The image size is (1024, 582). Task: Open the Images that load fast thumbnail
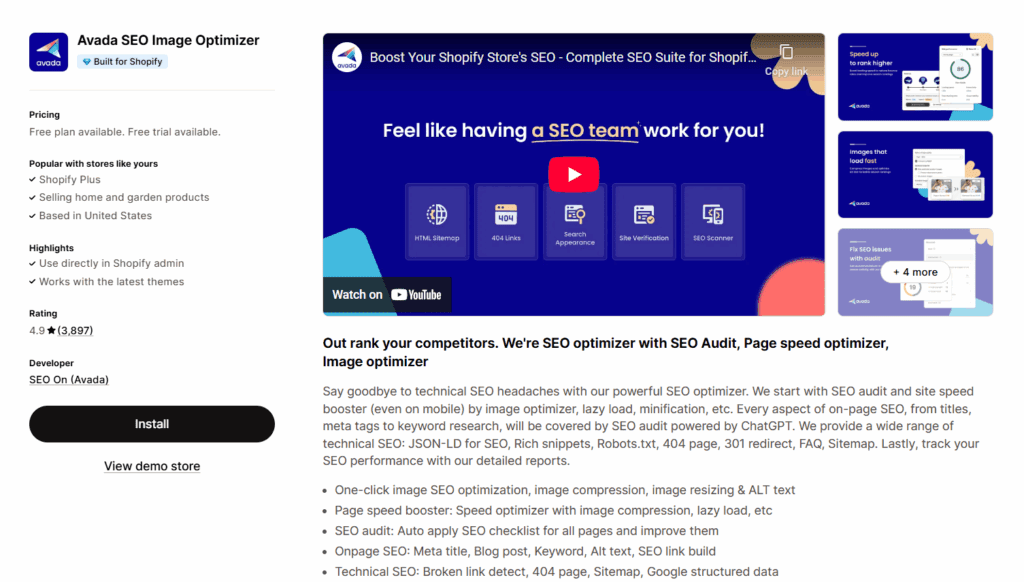pyautogui.click(x=915, y=174)
